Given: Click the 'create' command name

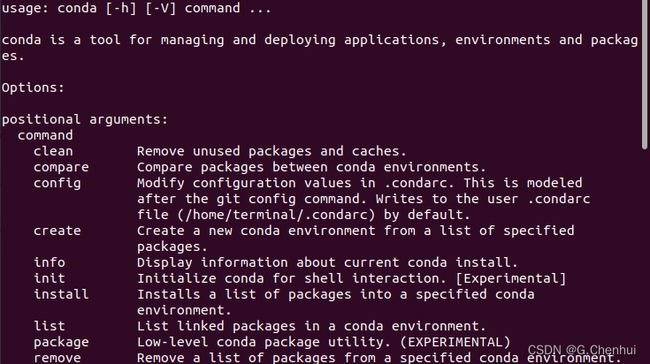Looking at the screenshot, I should 57,231.
